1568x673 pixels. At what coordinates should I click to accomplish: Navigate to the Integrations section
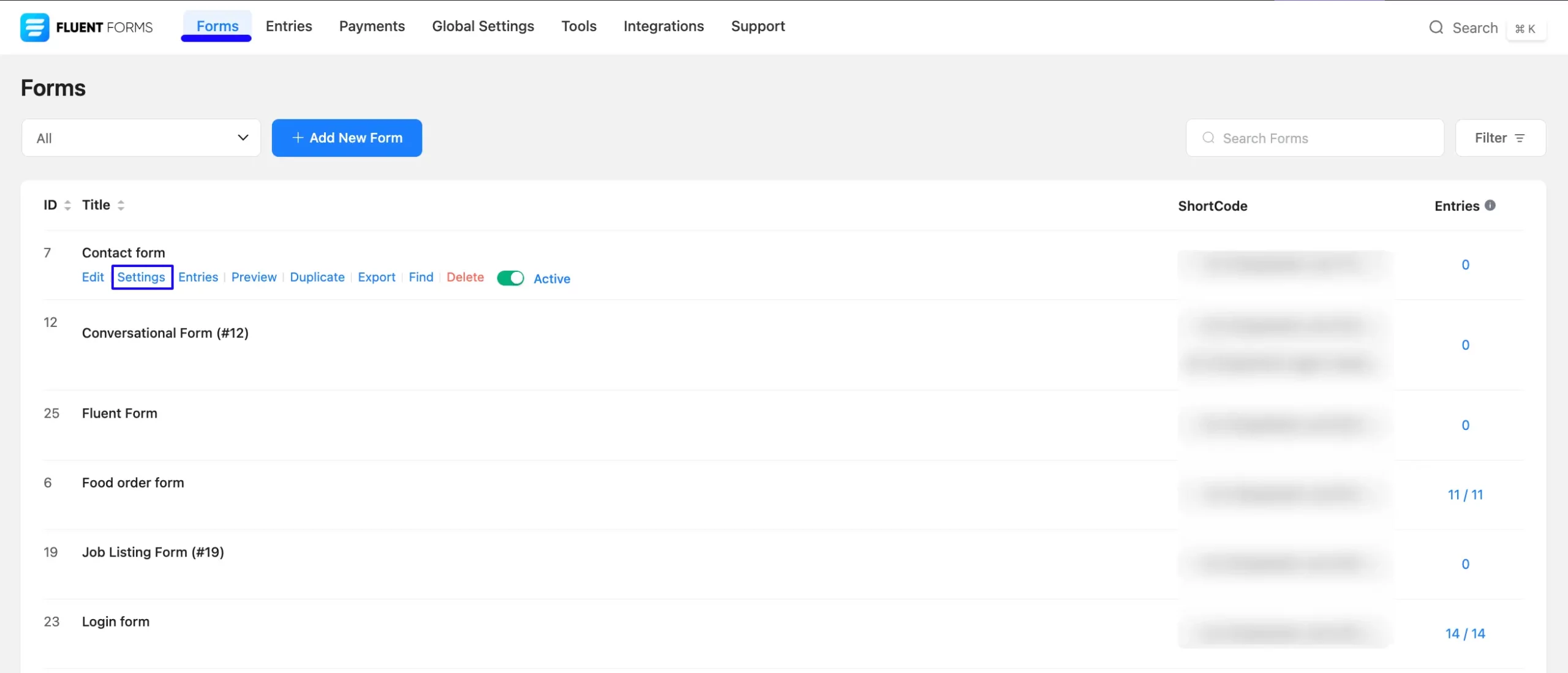[x=663, y=26]
